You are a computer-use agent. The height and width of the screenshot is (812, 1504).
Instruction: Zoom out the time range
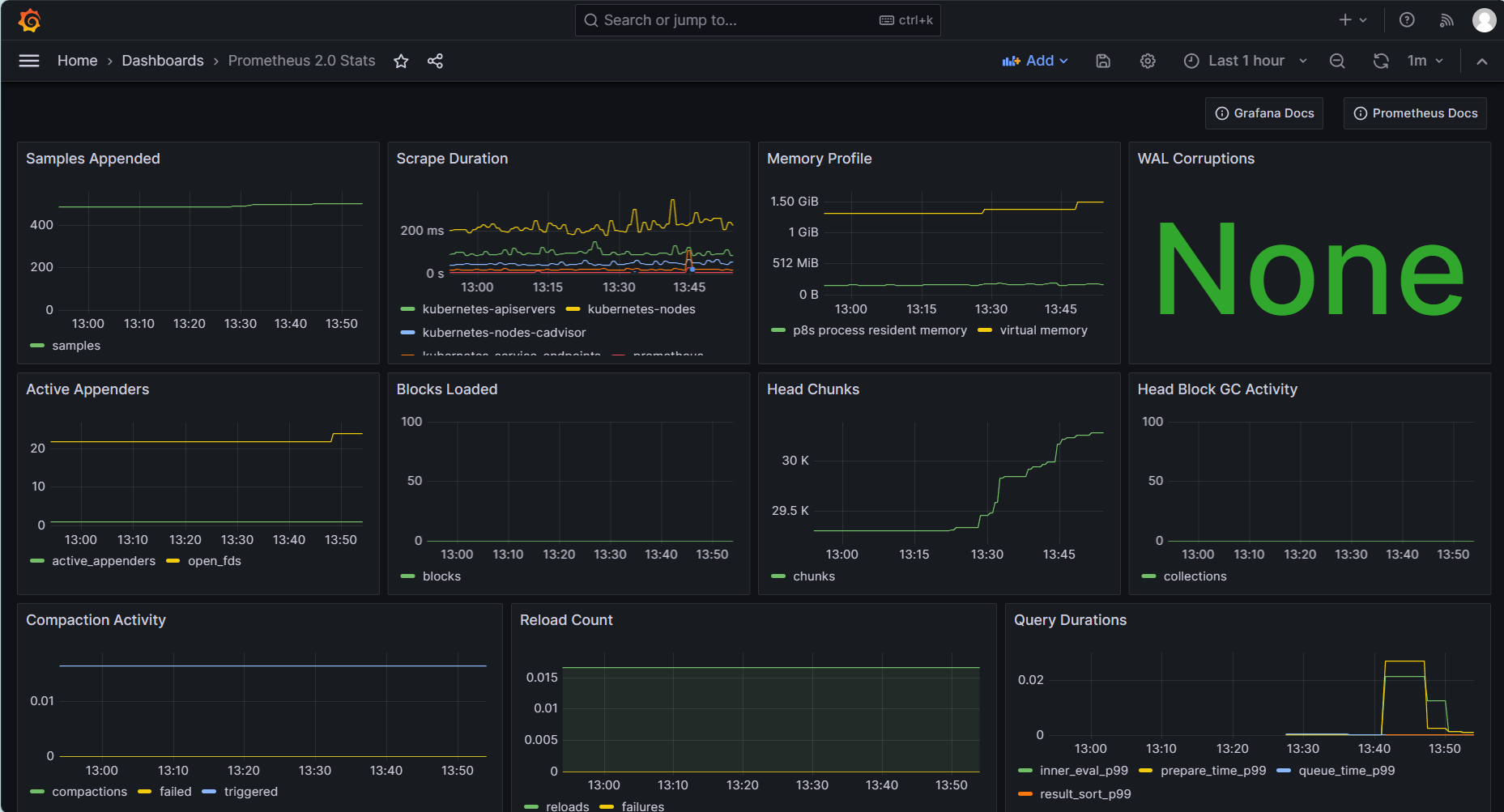(x=1337, y=61)
